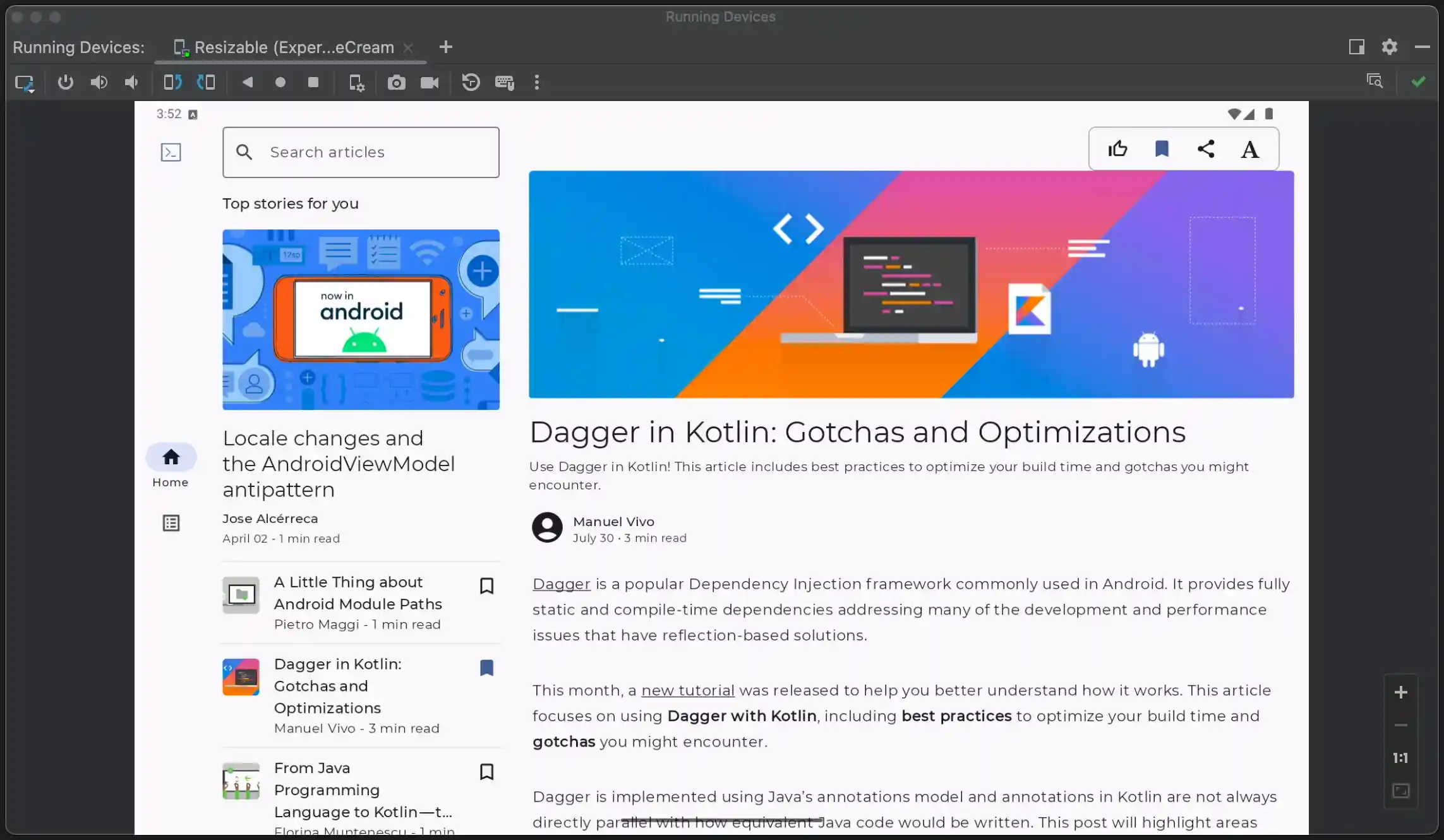
Task: Open the Dagger hyperlink in article
Action: point(561,584)
